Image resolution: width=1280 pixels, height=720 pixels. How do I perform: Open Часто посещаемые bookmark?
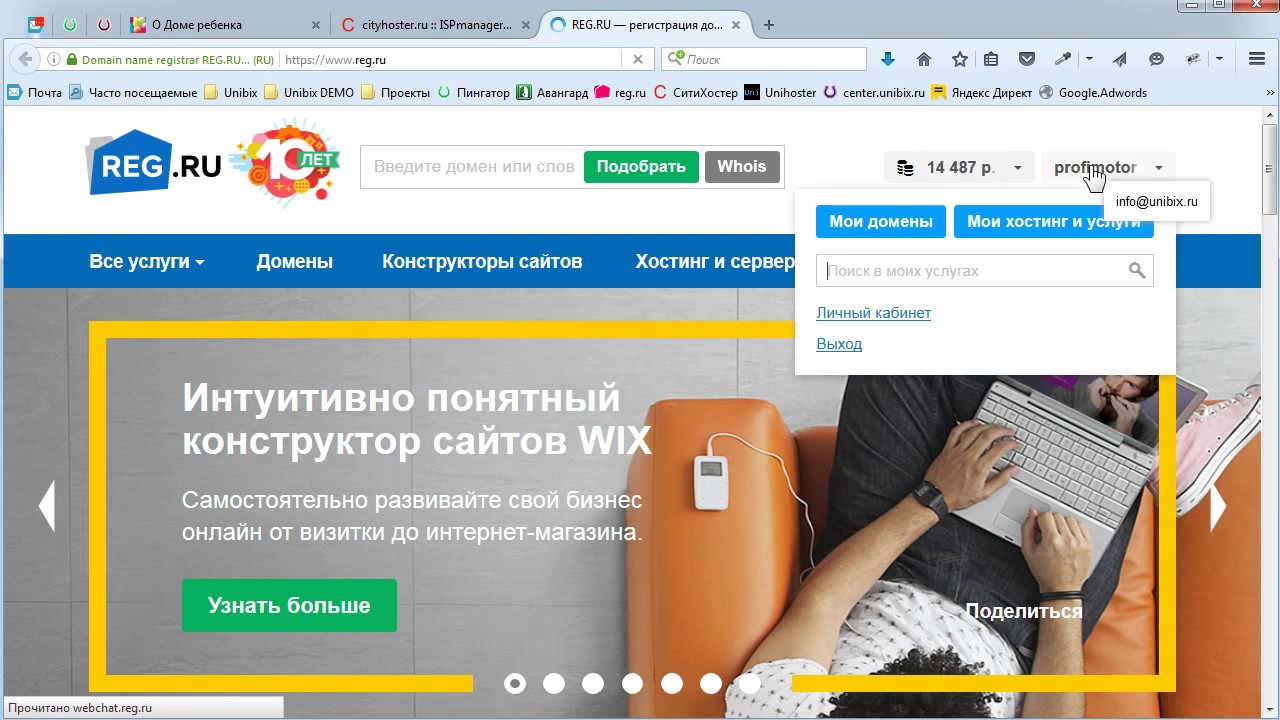pos(133,92)
